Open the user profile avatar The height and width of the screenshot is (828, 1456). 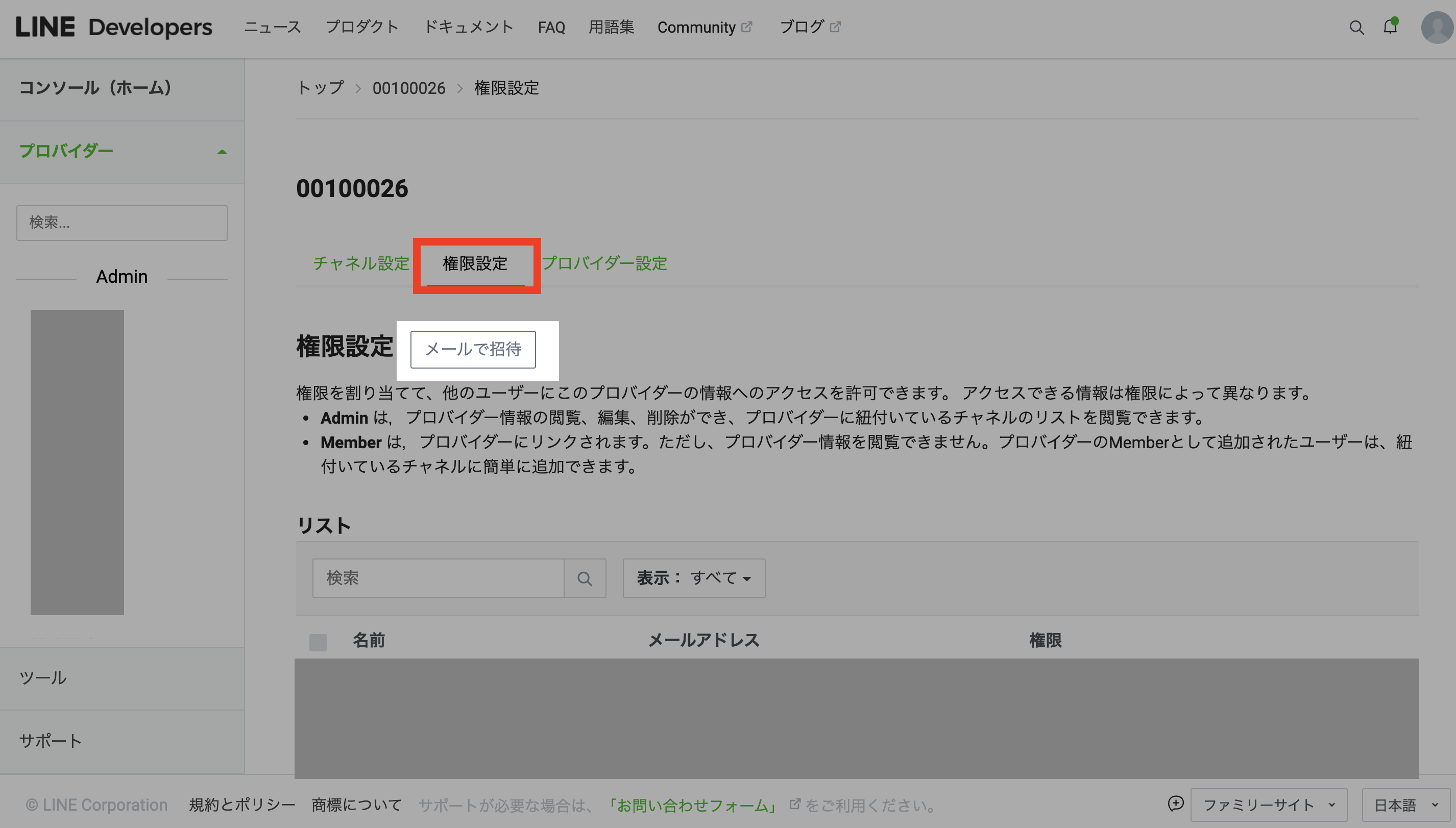click(x=1437, y=27)
